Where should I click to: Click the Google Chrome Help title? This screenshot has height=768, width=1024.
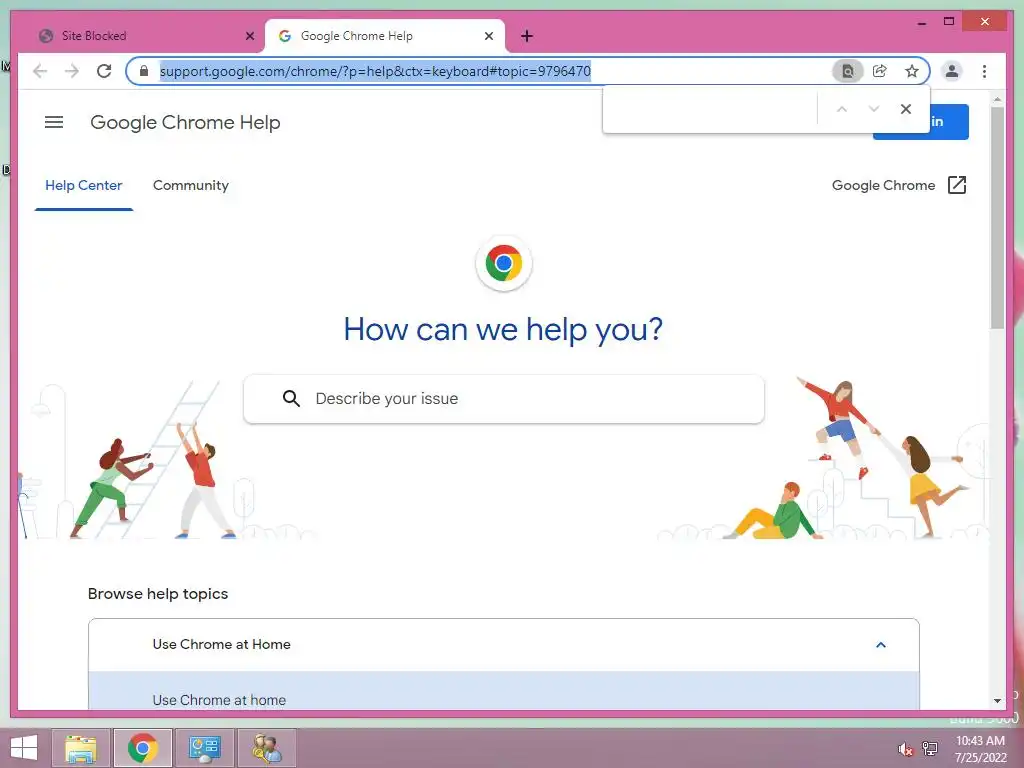[185, 123]
